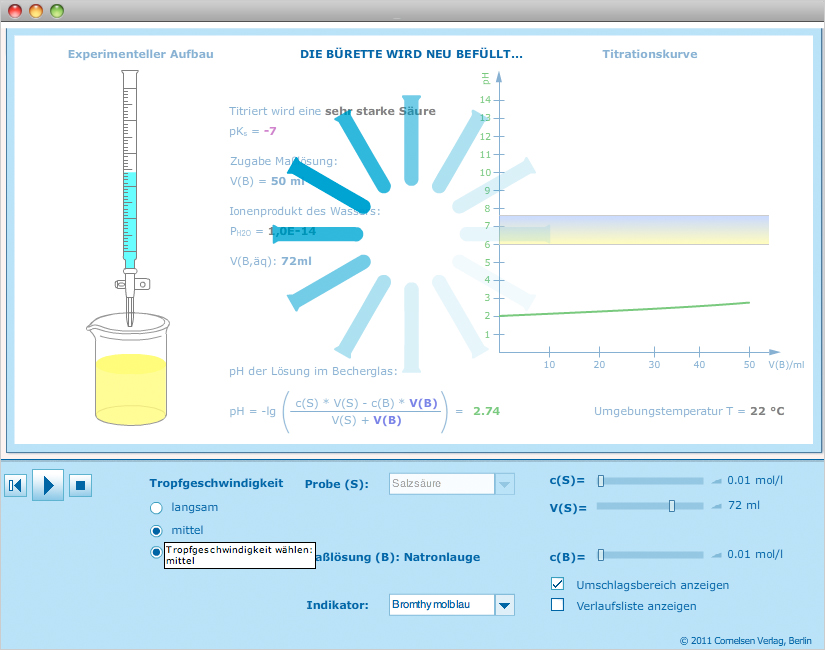Click the c(S) concentration slider handle
Image resolution: width=825 pixels, height=650 pixels.
[601, 481]
